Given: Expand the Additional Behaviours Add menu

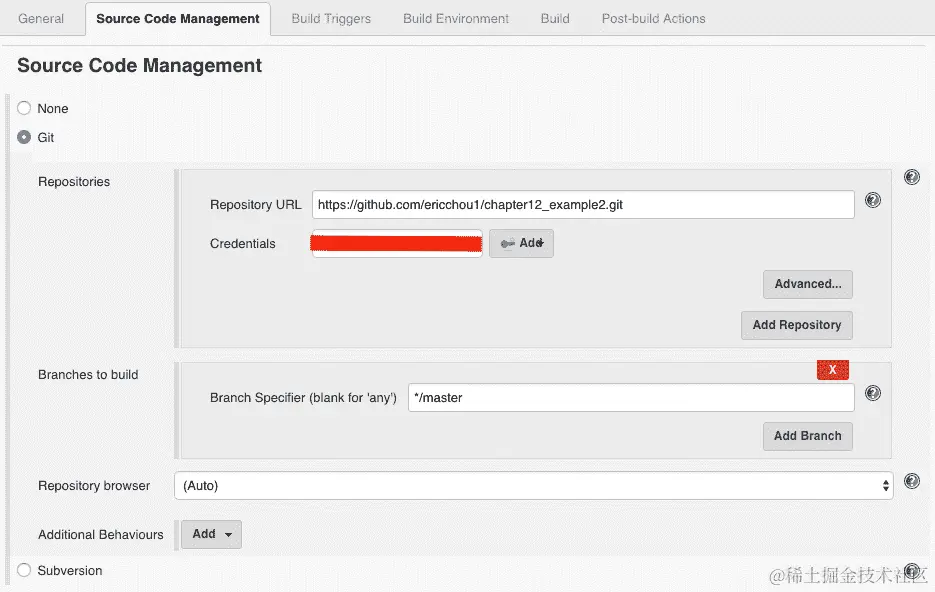Looking at the screenshot, I should tap(211, 534).
